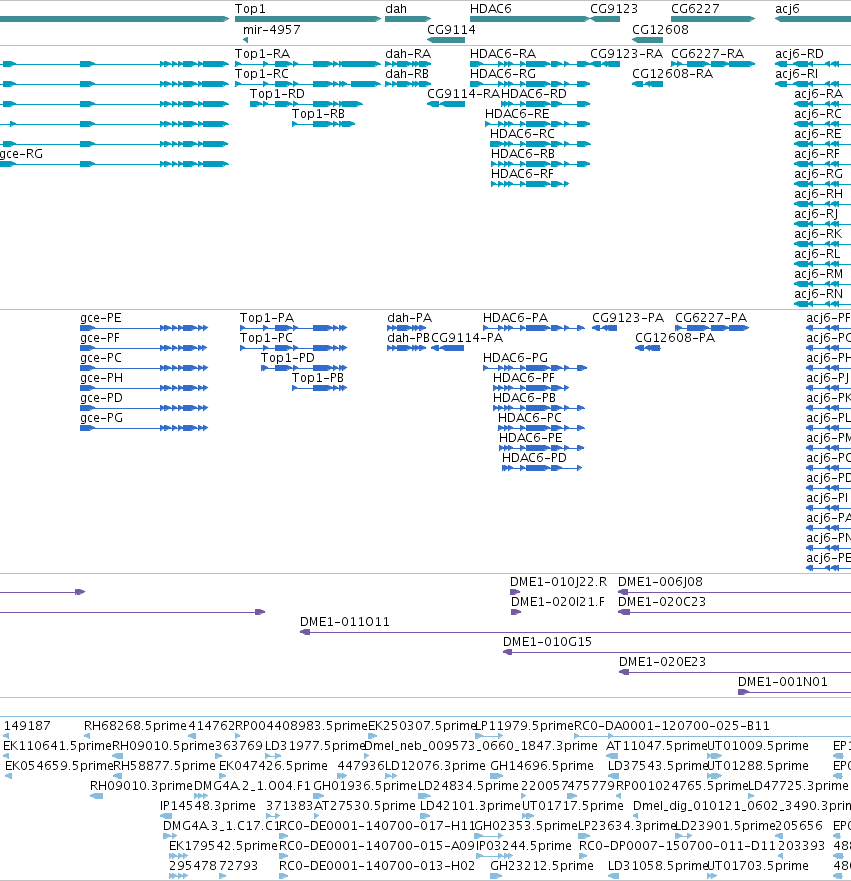Select protein gce-PH
Viewport: 851px width, 881px height.
click(x=144, y=388)
